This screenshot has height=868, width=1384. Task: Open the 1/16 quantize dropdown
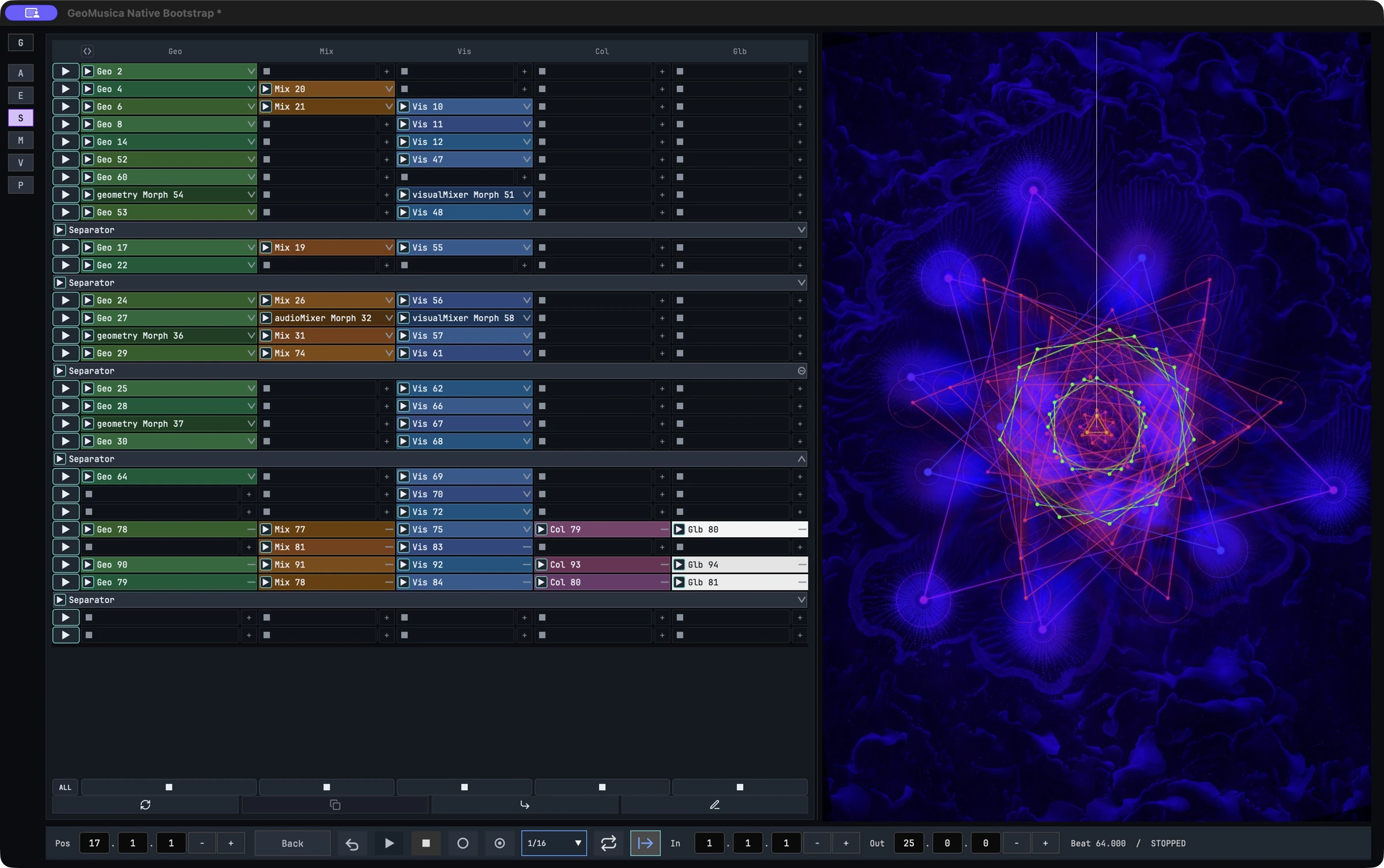pyautogui.click(x=554, y=843)
